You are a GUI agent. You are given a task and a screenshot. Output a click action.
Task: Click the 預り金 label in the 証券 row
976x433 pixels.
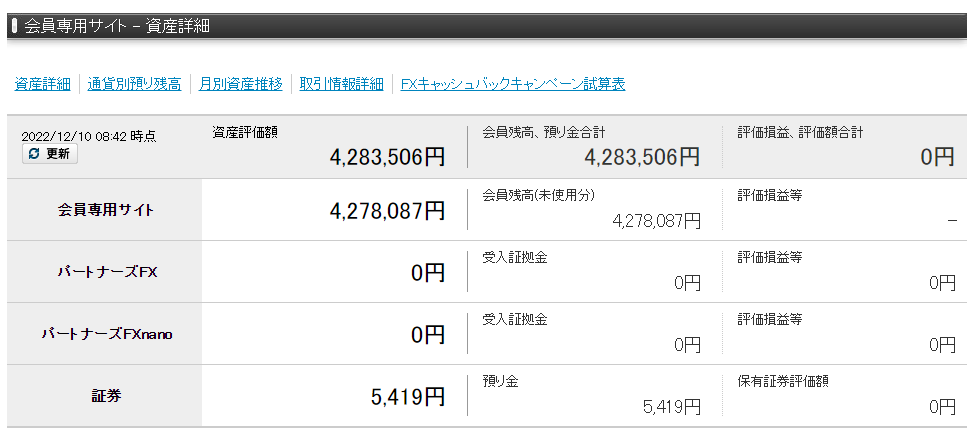[x=500, y=381]
